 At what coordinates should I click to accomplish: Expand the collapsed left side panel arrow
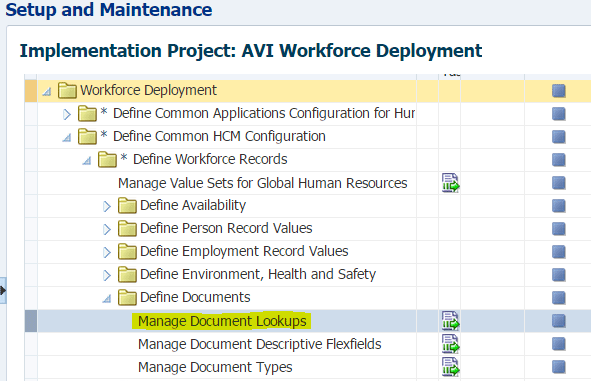(x=3, y=290)
